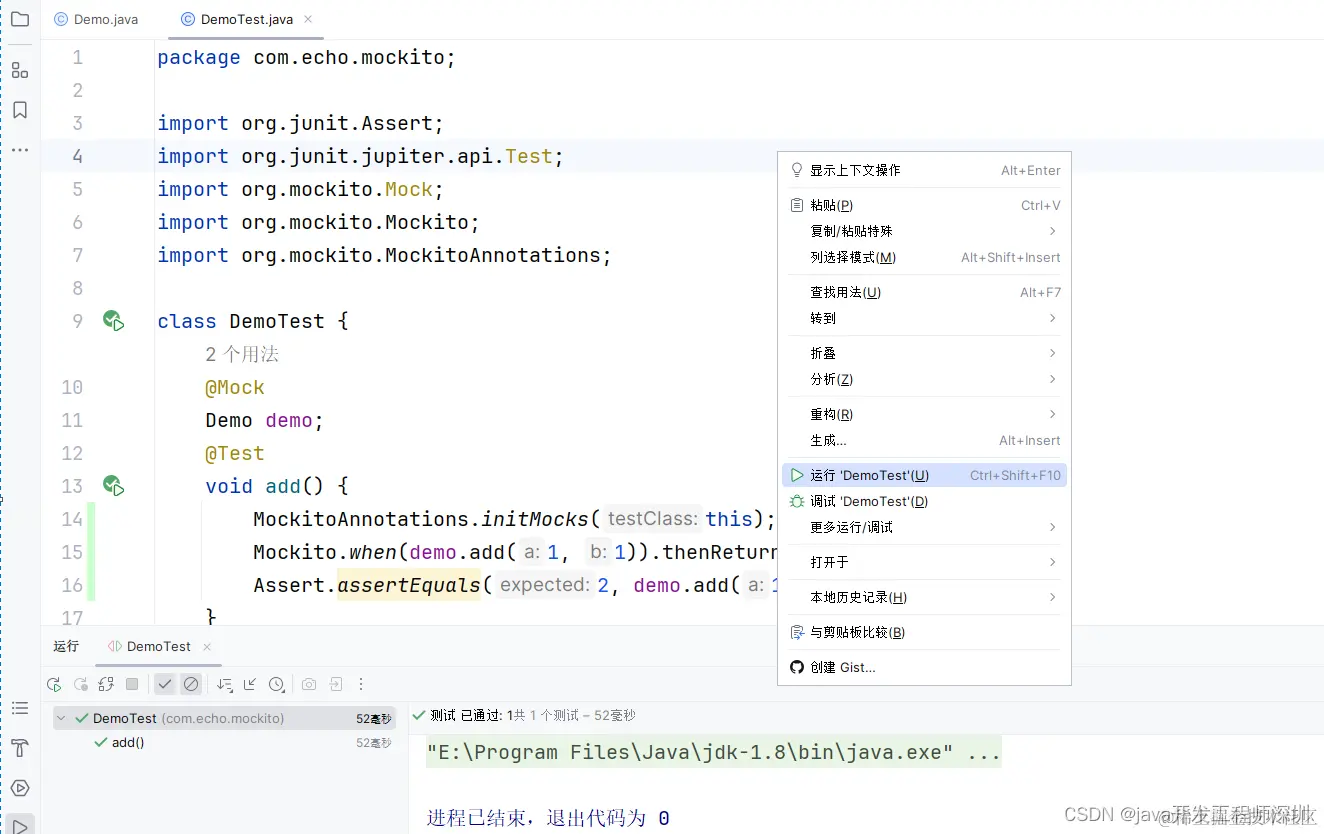Toggle auto-rerun tests icon
This screenshot has width=1324, height=834.
point(106,685)
